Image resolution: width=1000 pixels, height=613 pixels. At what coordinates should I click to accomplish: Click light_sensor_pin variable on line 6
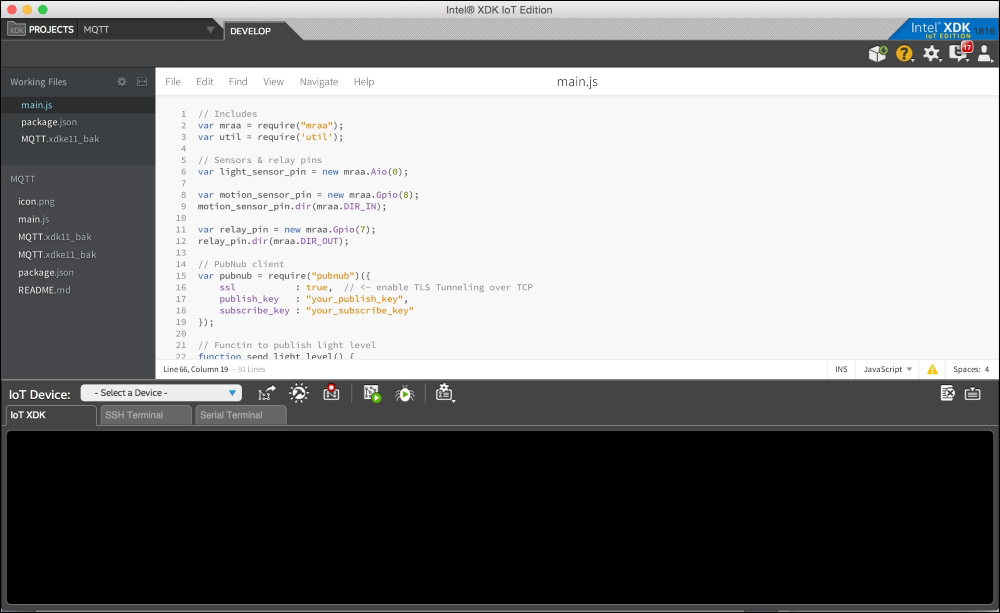(263, 172)
